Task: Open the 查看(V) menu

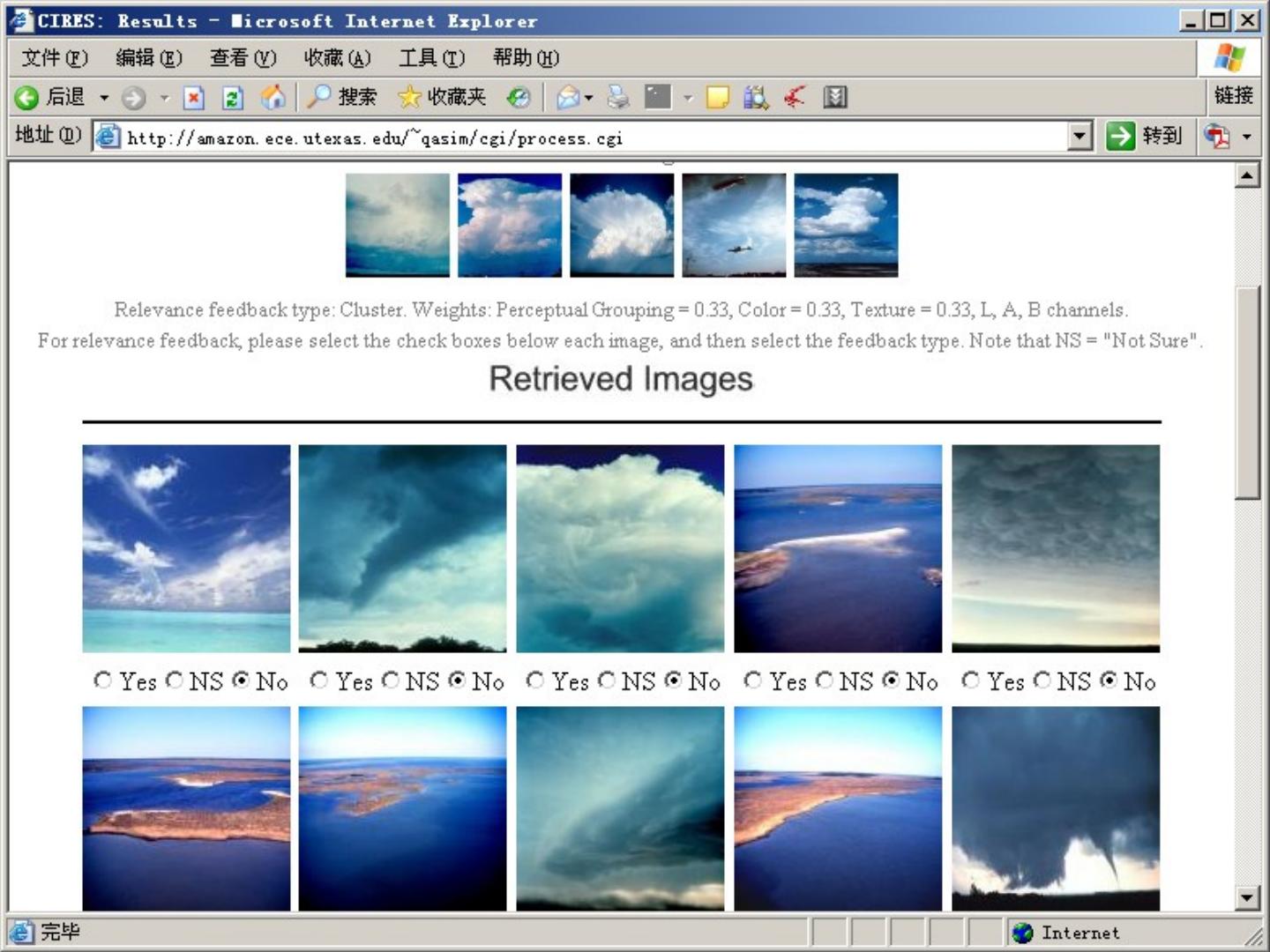Action: [243, 58]
